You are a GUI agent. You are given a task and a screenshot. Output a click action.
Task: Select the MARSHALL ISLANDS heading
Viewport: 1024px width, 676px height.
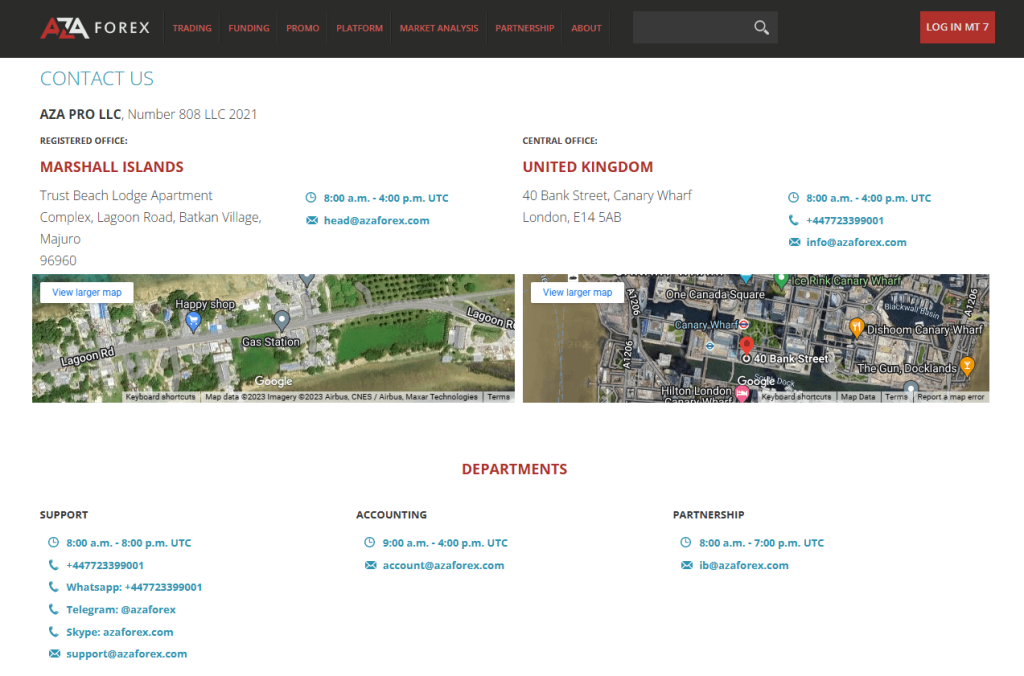point(112,167)
